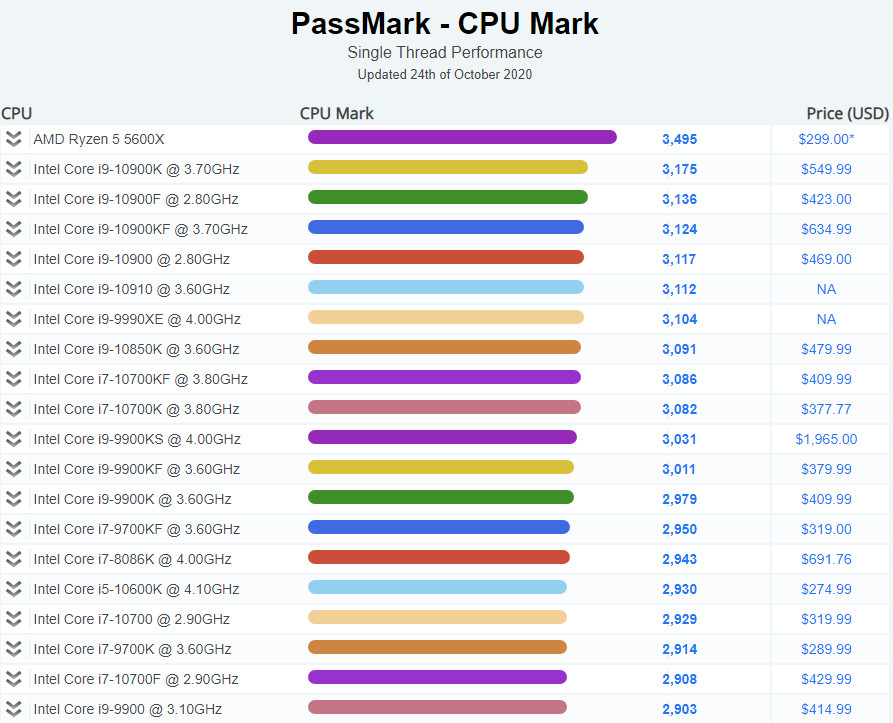This screenshot has width=893, height=723.
Task: Click the light blue bar for i9-10910
Action: [x=445, y=288]
